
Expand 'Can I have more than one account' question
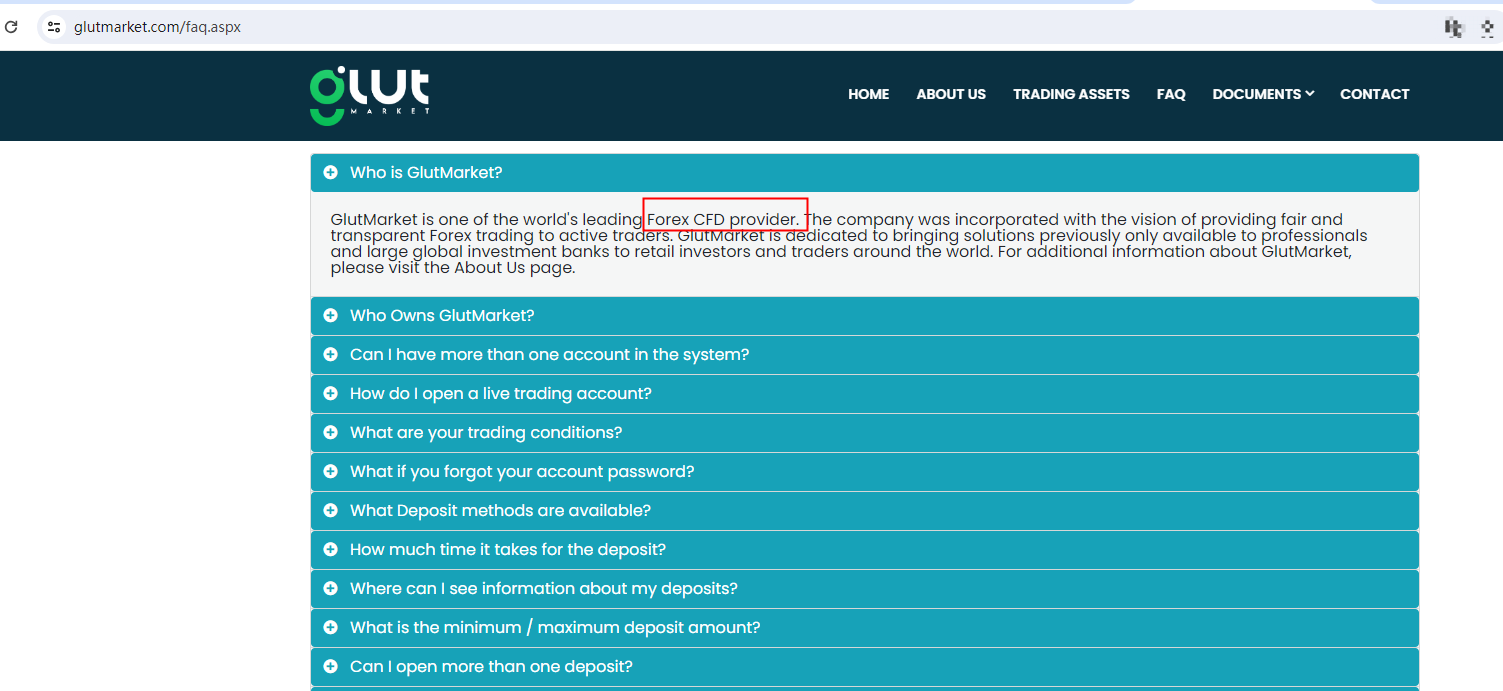(865, 355)
